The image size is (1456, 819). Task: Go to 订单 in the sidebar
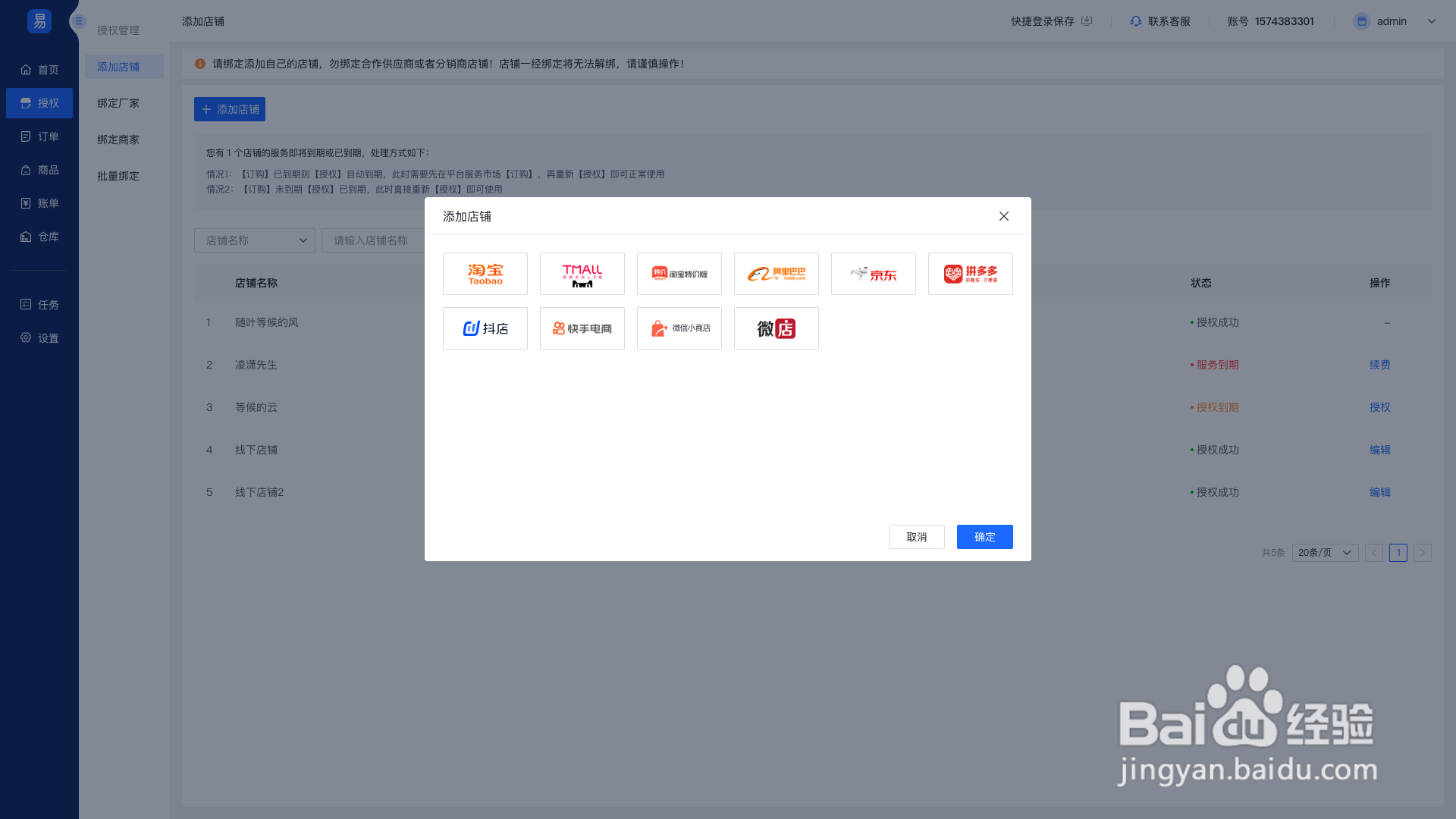[x=39, y=136]
